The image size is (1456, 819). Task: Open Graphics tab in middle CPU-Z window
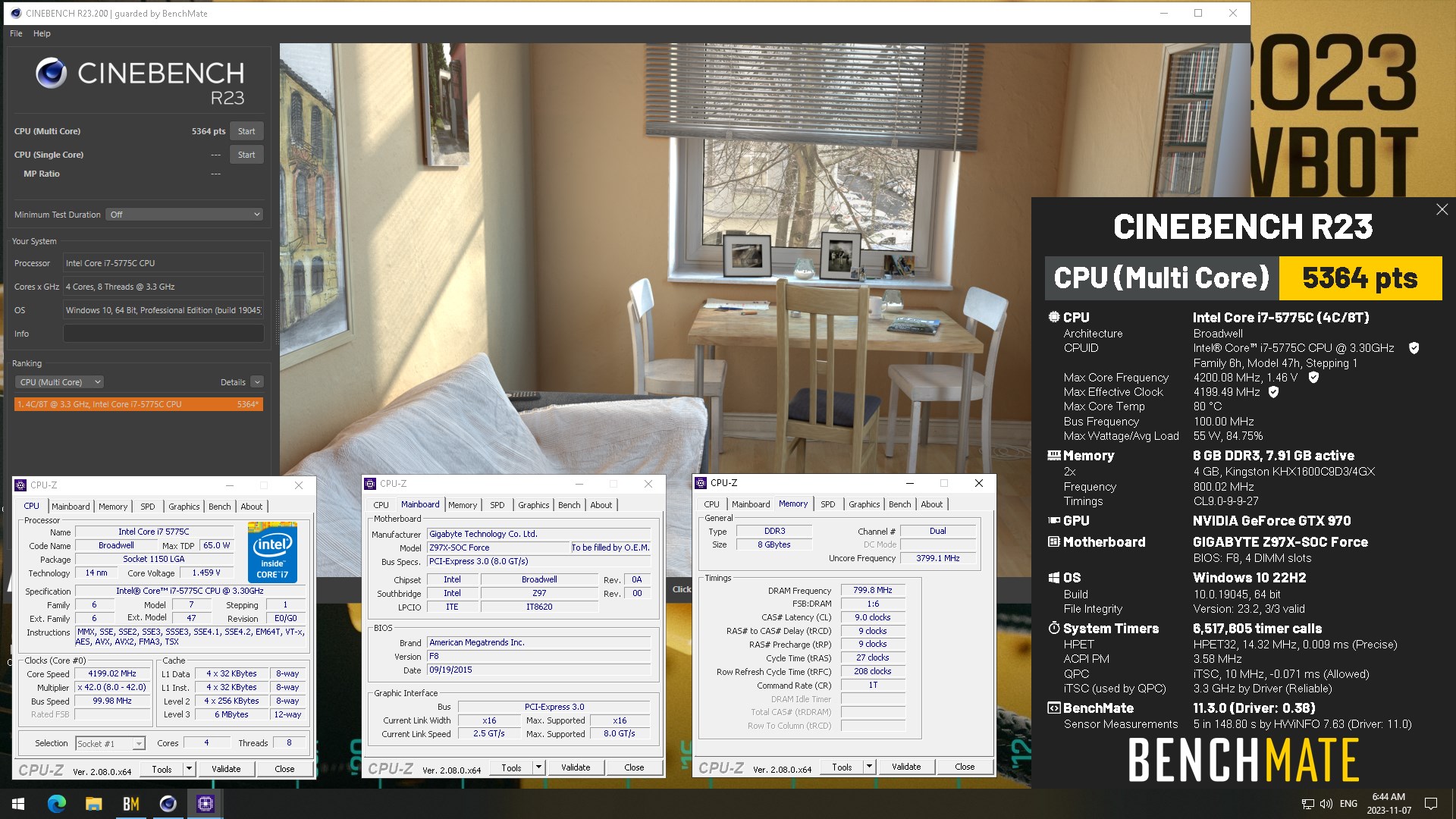534,505
